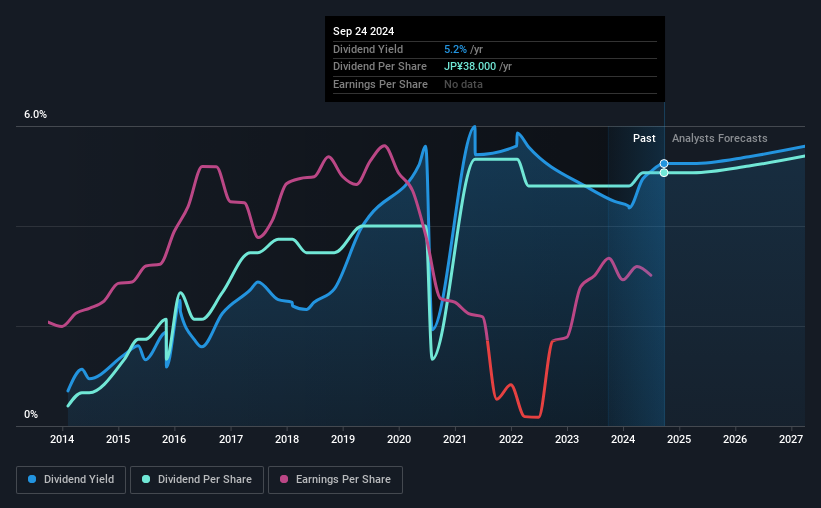The height and width of the screenshot is (508, 821).
Task: Click the pink Earnings Per Share legend dot
Action: pyautogui.click(x=284, y=479)
